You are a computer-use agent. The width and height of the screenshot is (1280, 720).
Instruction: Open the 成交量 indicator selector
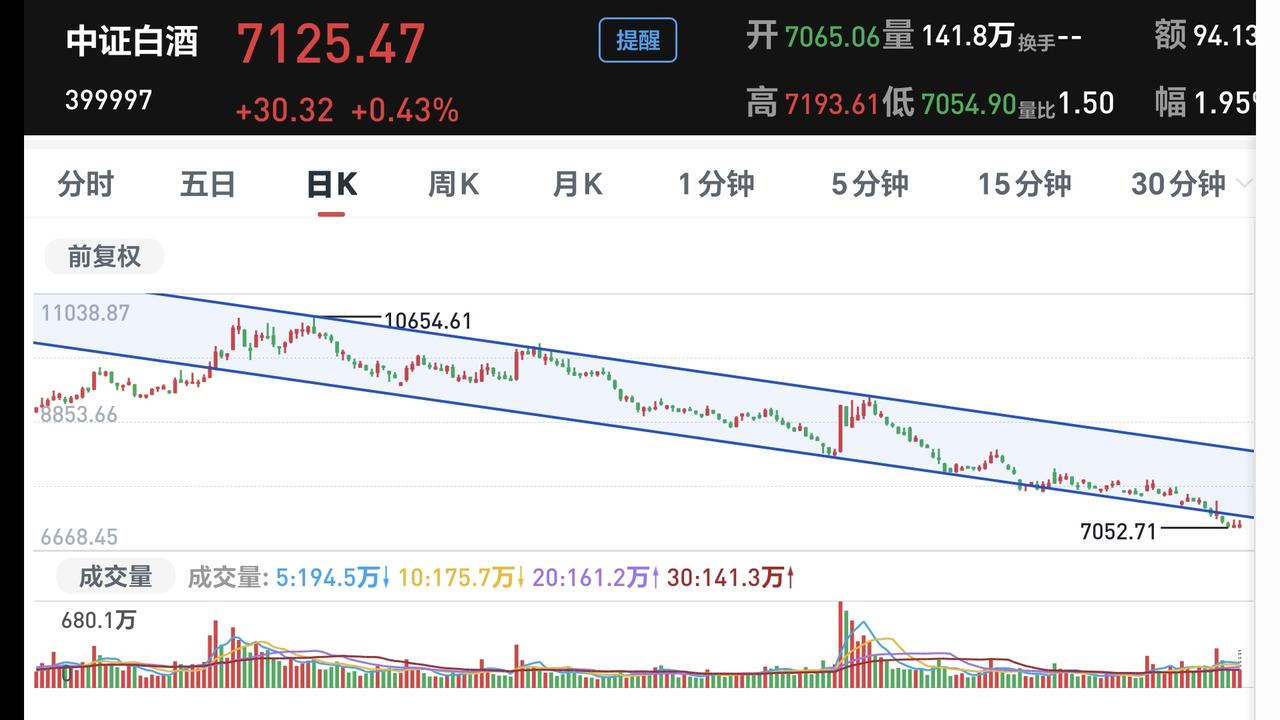click(x=115, y=577)
